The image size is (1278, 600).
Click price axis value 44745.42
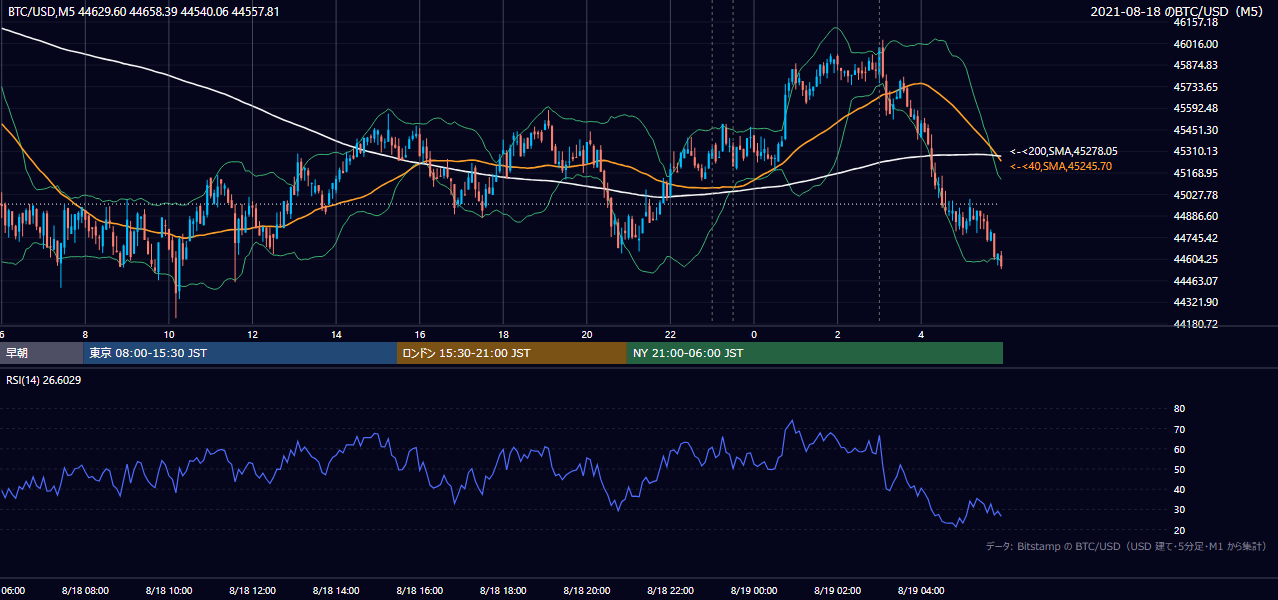[x=1195, y=238]
